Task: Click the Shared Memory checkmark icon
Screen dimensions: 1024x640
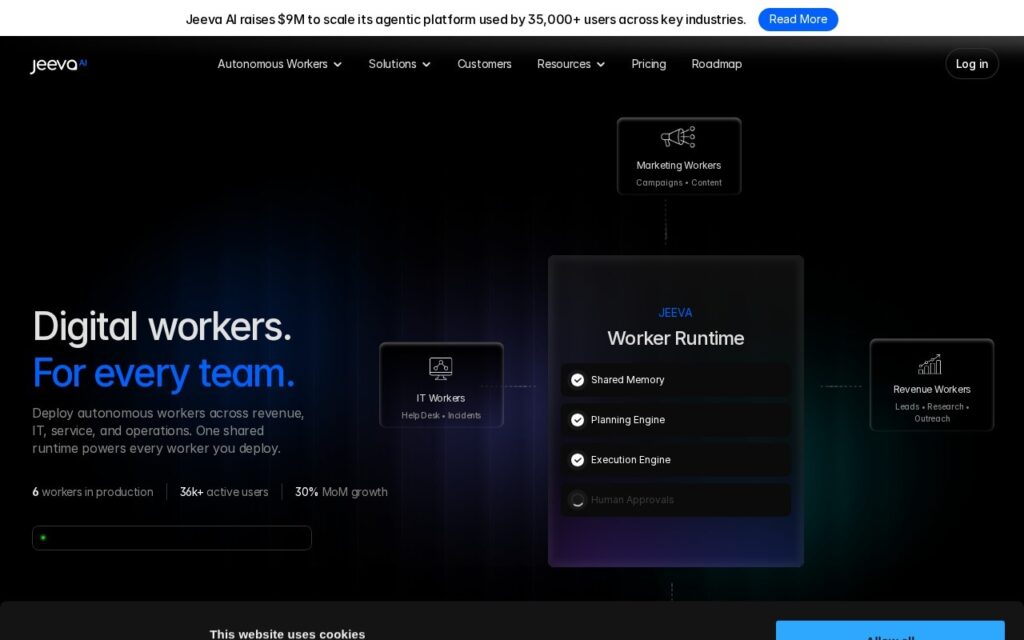Action: tap(577, 380)
